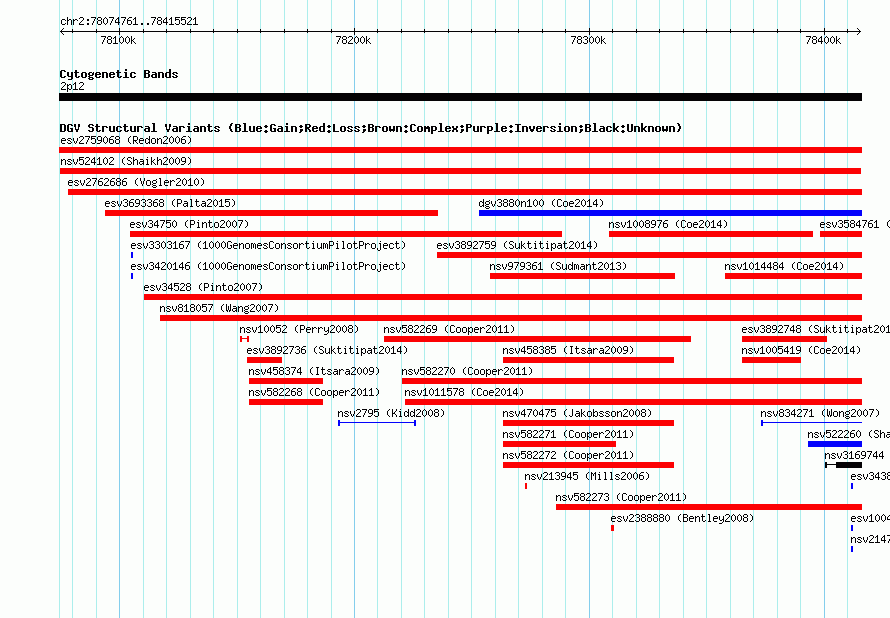Click the esv2759068 (Redon2006) variant label
The width and height of the screenshot is (890, 618).
click(126, 140)
